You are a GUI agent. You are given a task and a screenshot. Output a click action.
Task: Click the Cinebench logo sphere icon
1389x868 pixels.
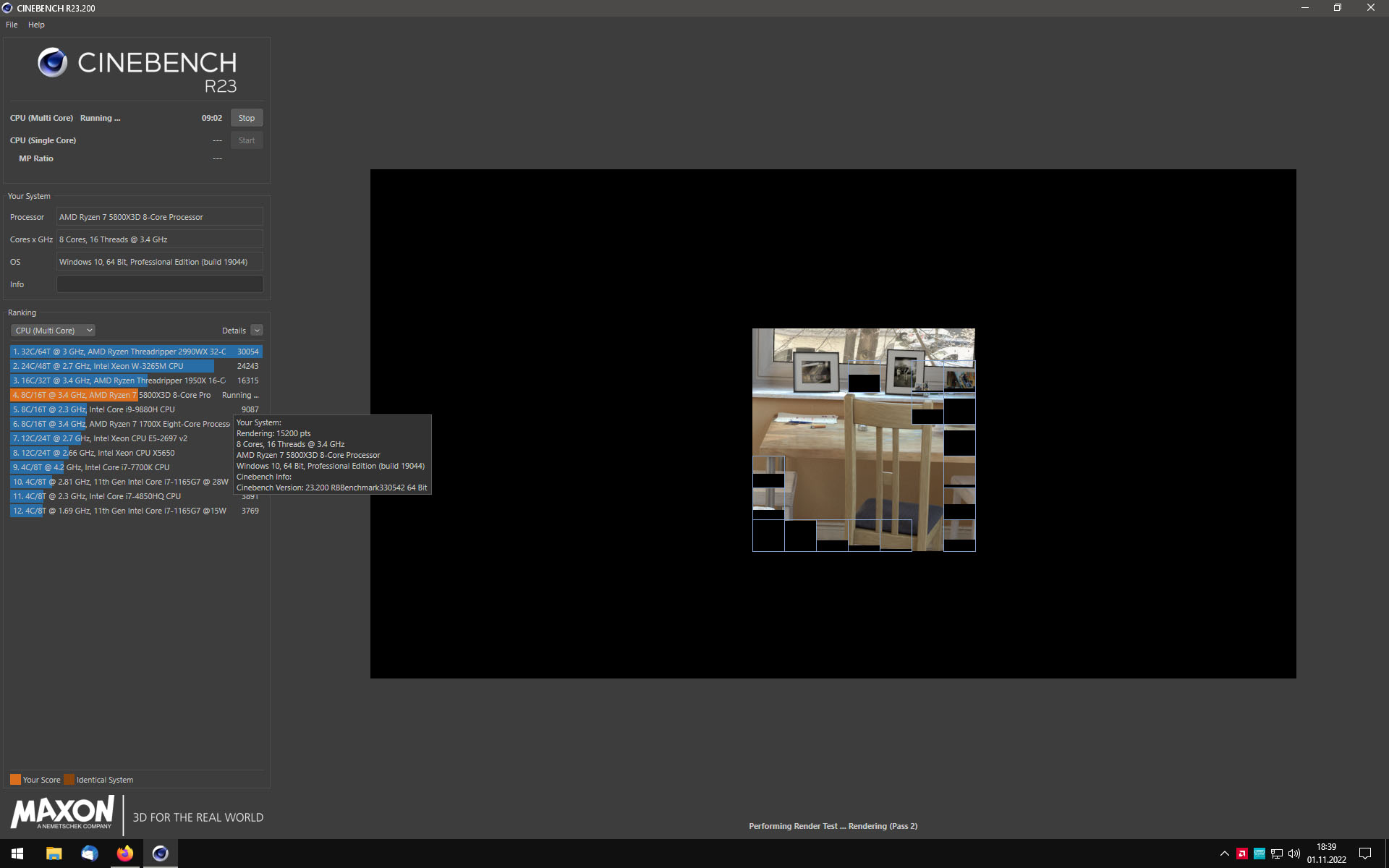coord(52,63)
